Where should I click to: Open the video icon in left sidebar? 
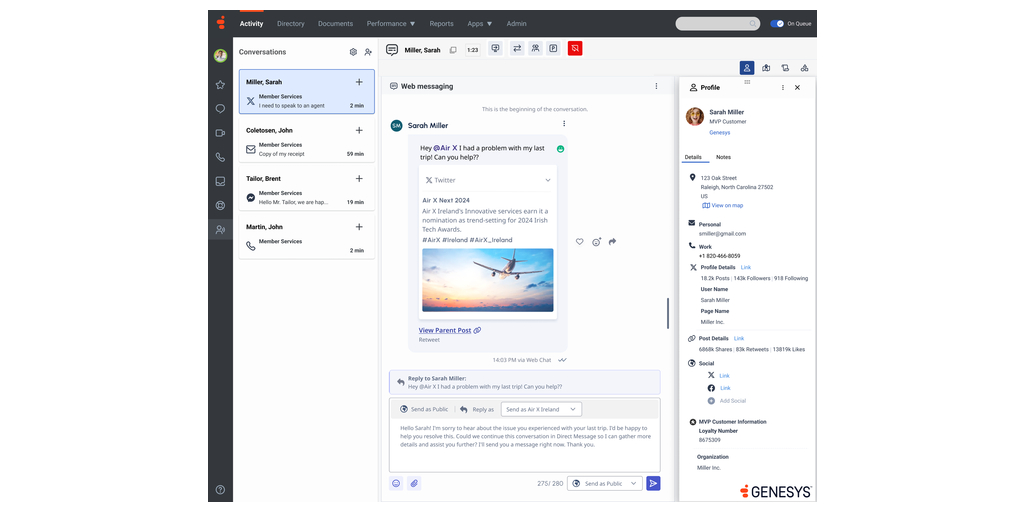tap(220, 133)
